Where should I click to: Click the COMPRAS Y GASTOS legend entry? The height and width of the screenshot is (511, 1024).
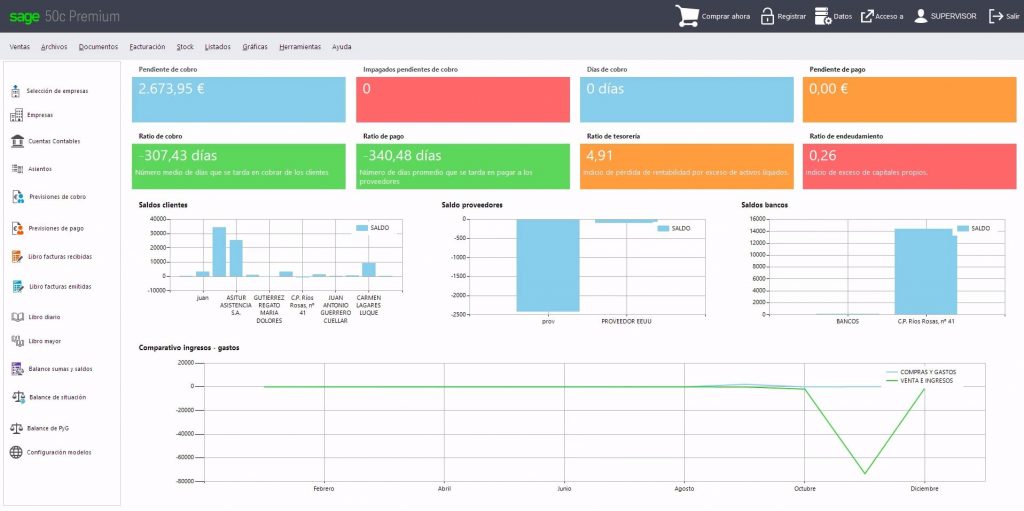[x=919, y=372]
